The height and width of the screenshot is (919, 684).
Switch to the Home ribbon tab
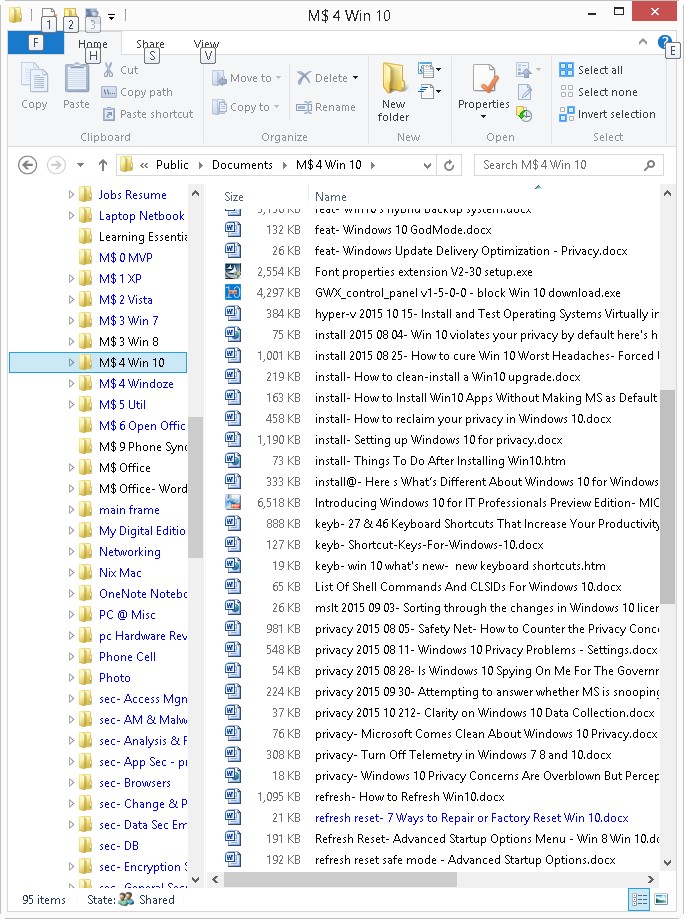pyautogui.click(x=93, y=44)
